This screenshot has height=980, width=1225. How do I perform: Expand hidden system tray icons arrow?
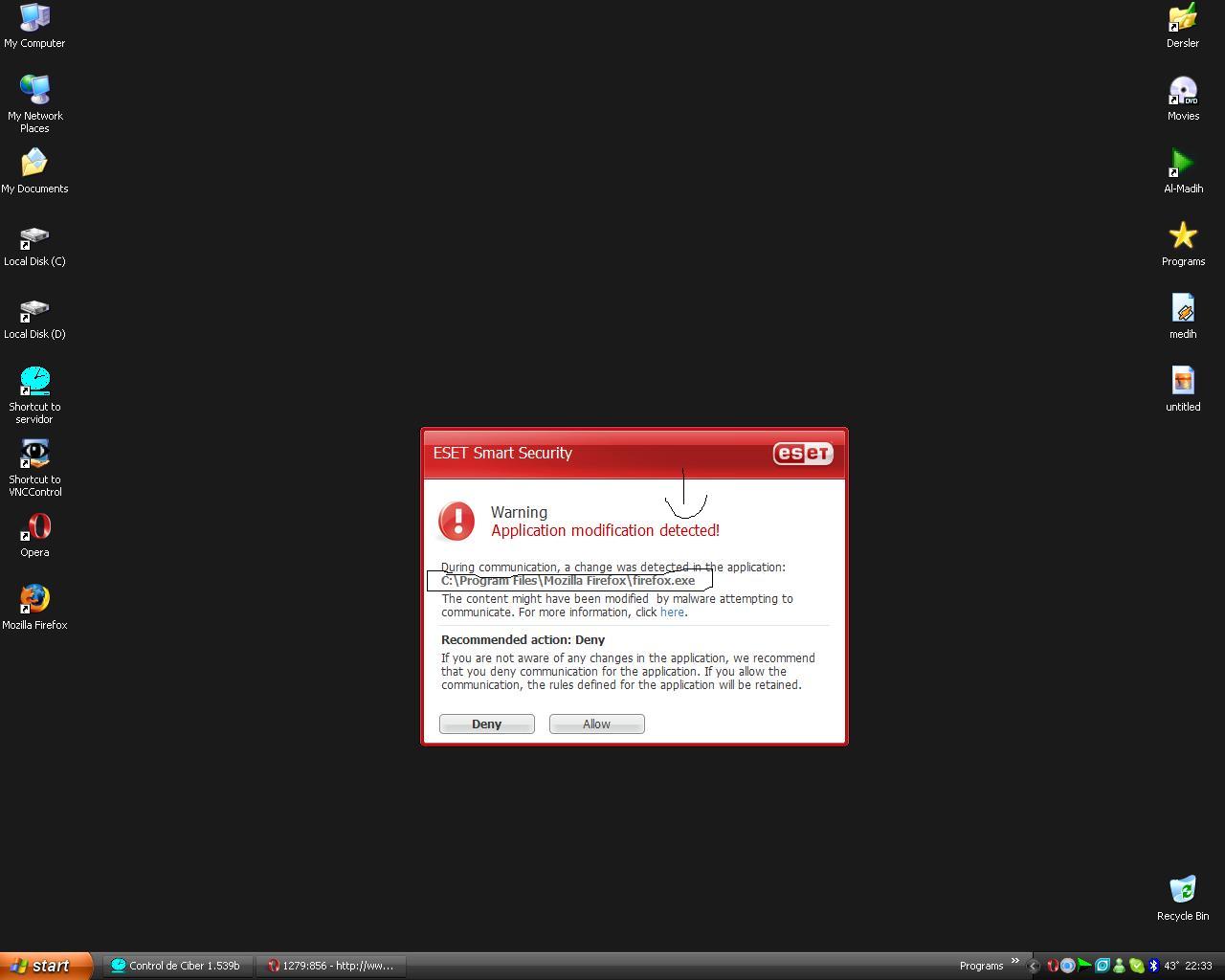tap(1034, 966)
